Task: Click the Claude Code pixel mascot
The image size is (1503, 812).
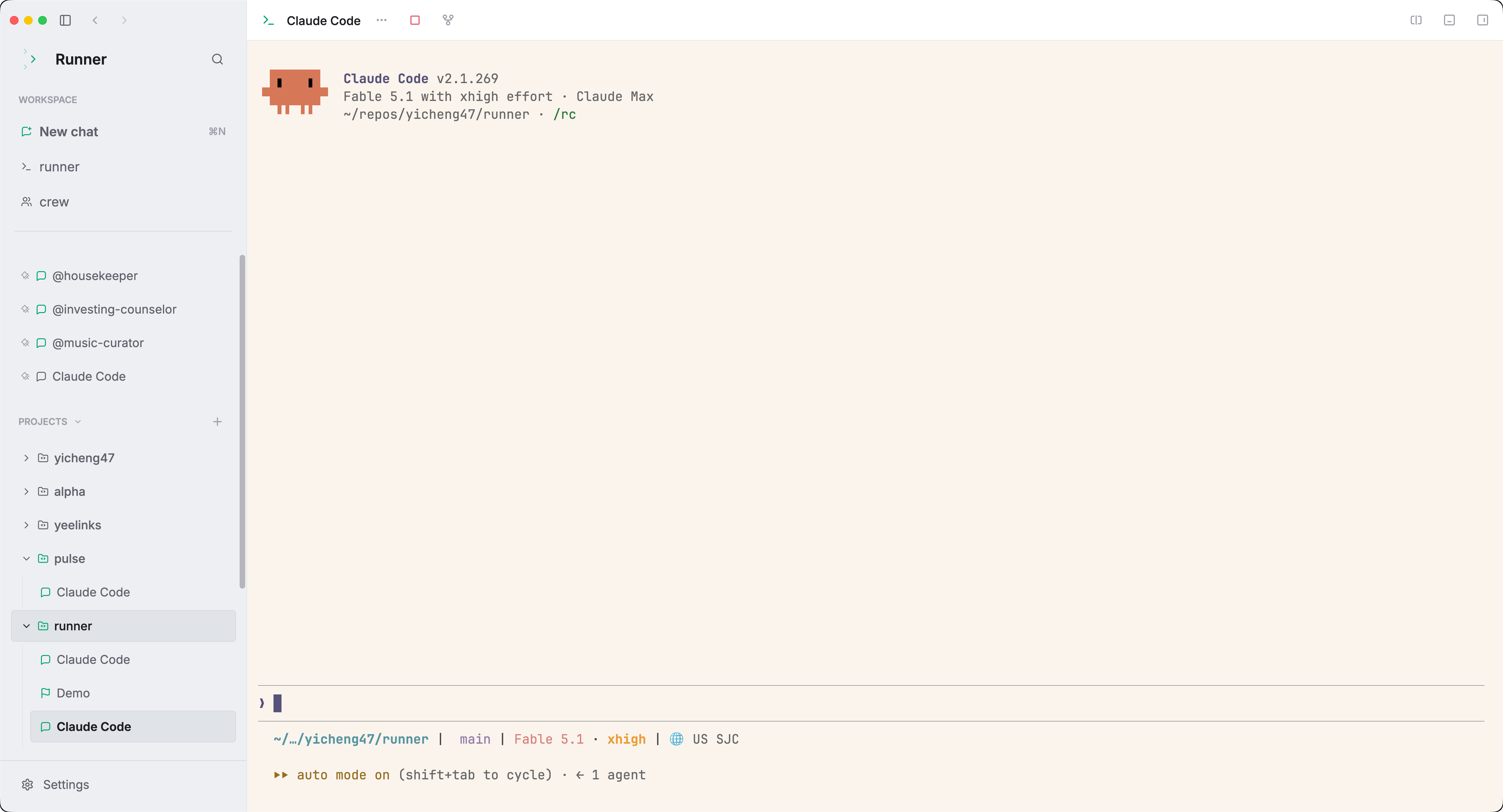Action: [295, 92]
